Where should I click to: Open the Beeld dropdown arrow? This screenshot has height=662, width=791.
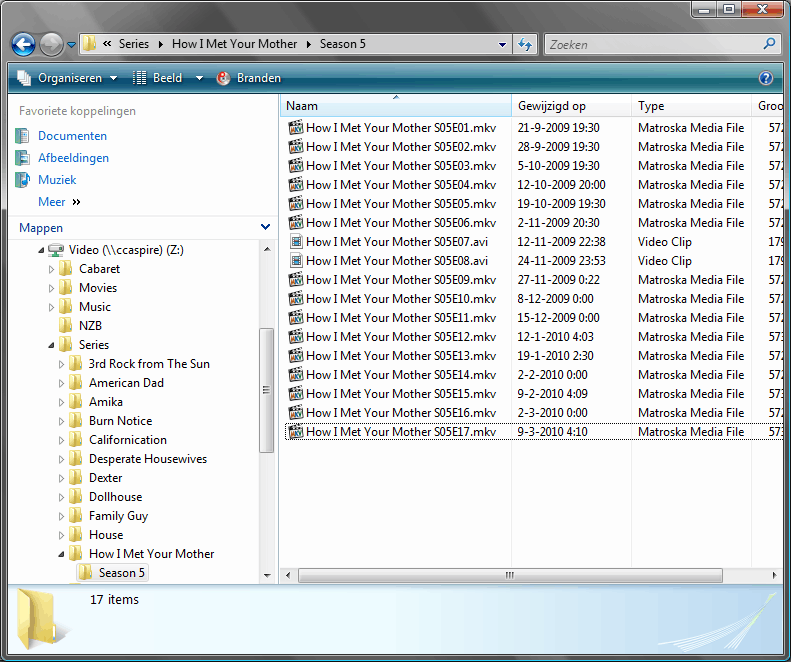pos(199,78)
